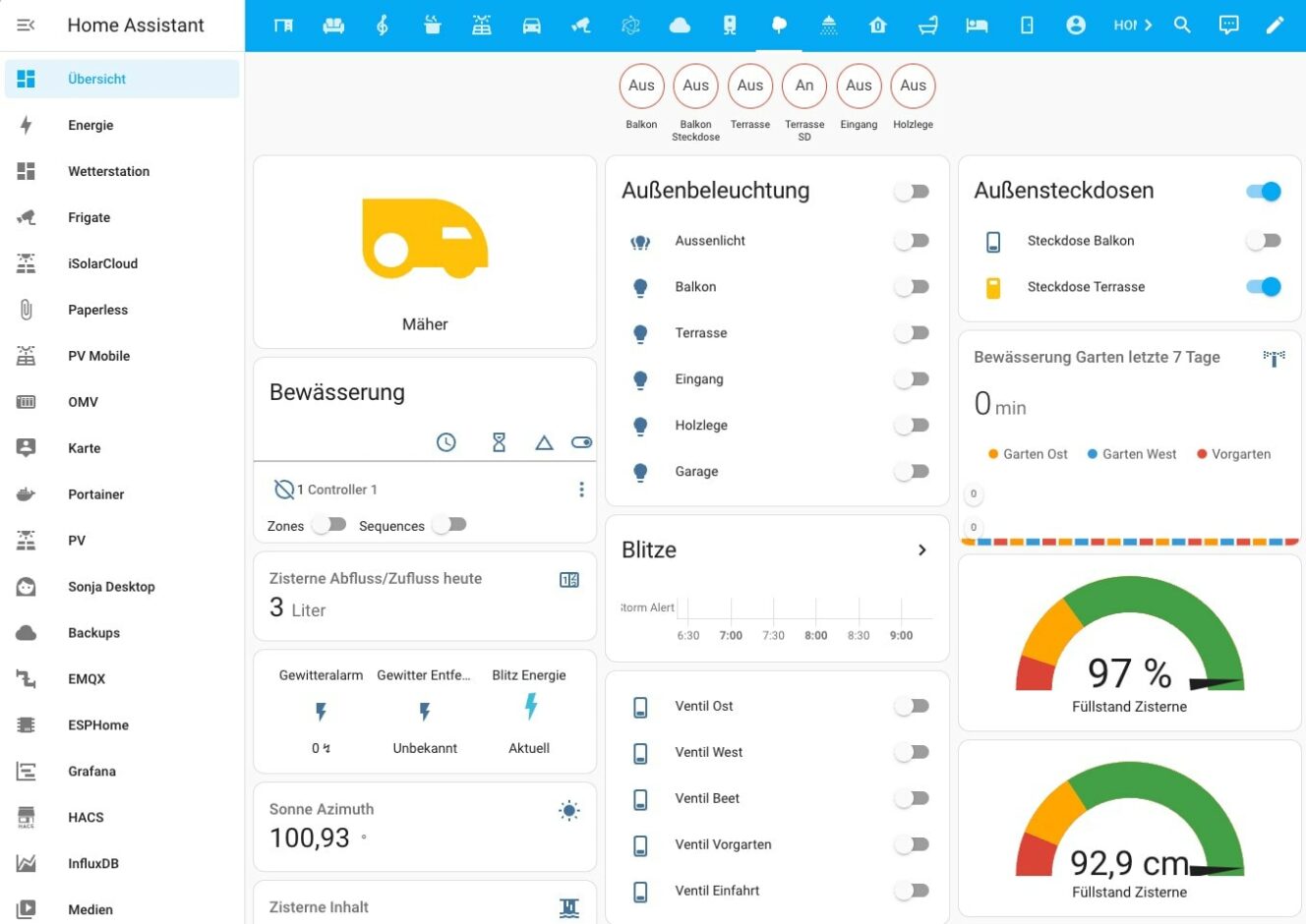The image size is (1306, 924).
Task: Turn off Steckdose Terrasse switch
Action: pos(1263,287)
